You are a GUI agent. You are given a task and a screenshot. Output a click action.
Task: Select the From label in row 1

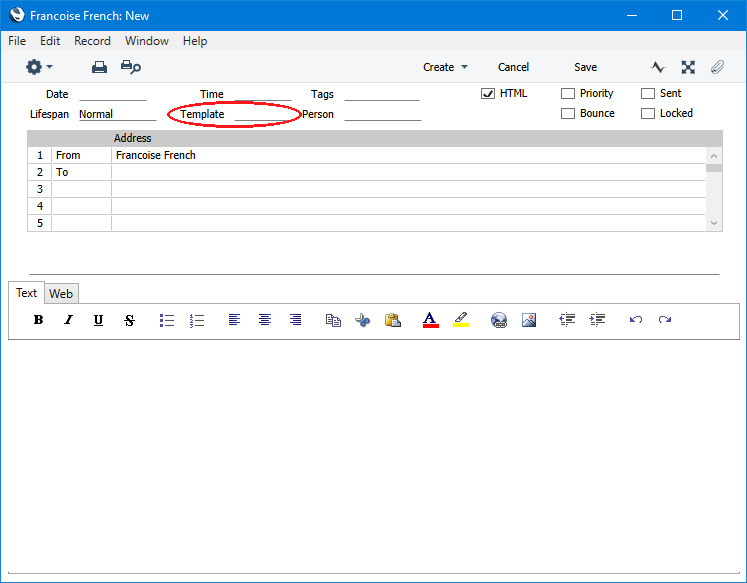click(68, 155)
